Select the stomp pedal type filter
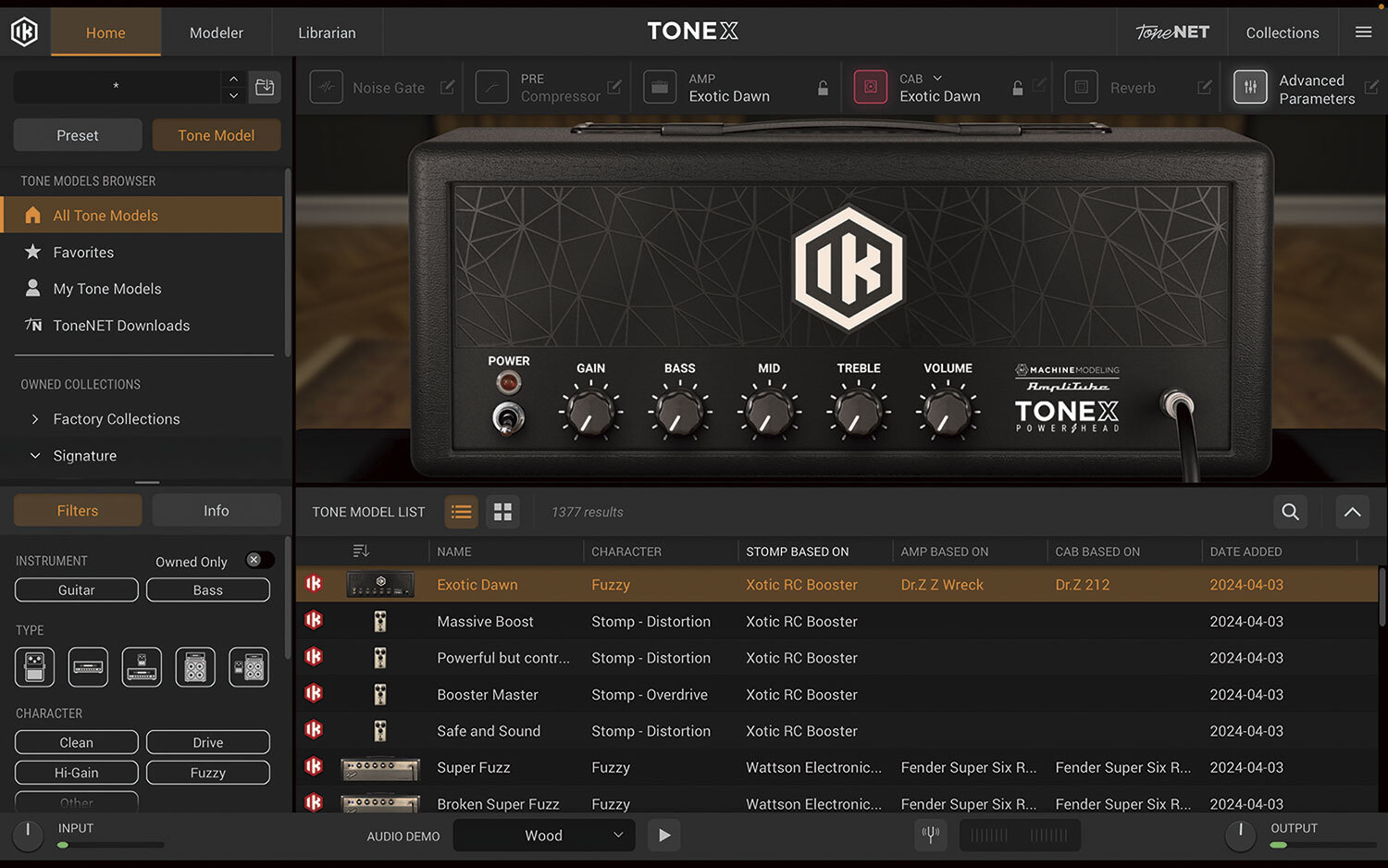 pyautogui.click(x=34, y=667)
